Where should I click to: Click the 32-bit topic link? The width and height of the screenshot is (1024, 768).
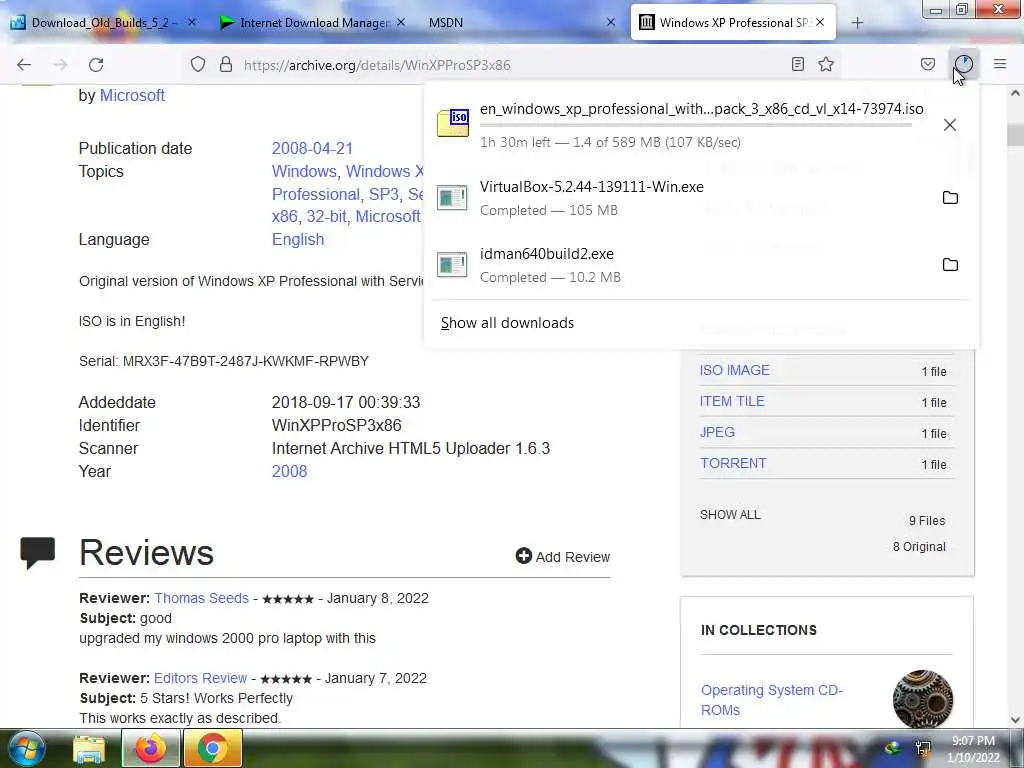click(327, 217)
